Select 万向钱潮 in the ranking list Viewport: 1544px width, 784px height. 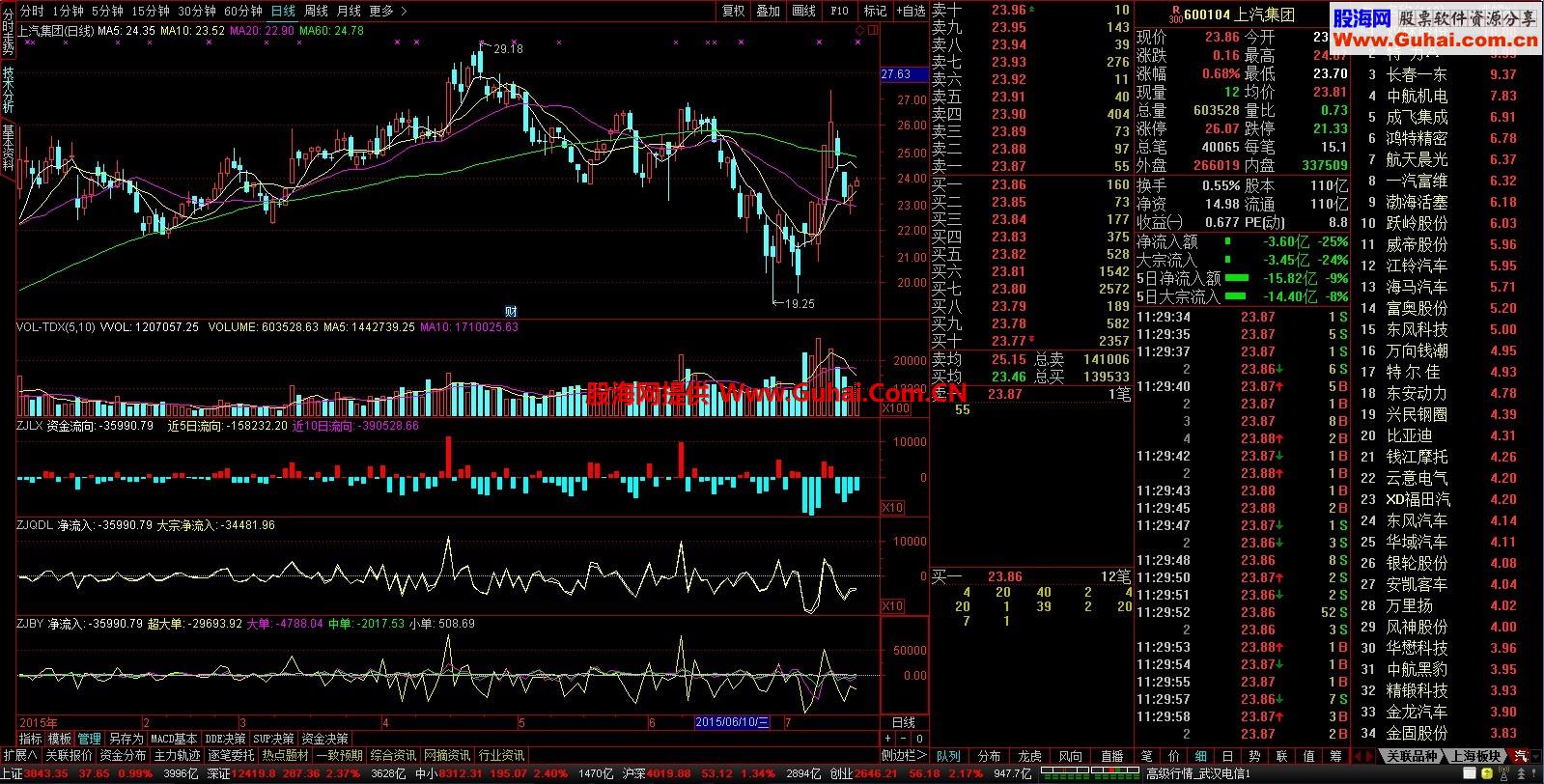[1417, 350]
